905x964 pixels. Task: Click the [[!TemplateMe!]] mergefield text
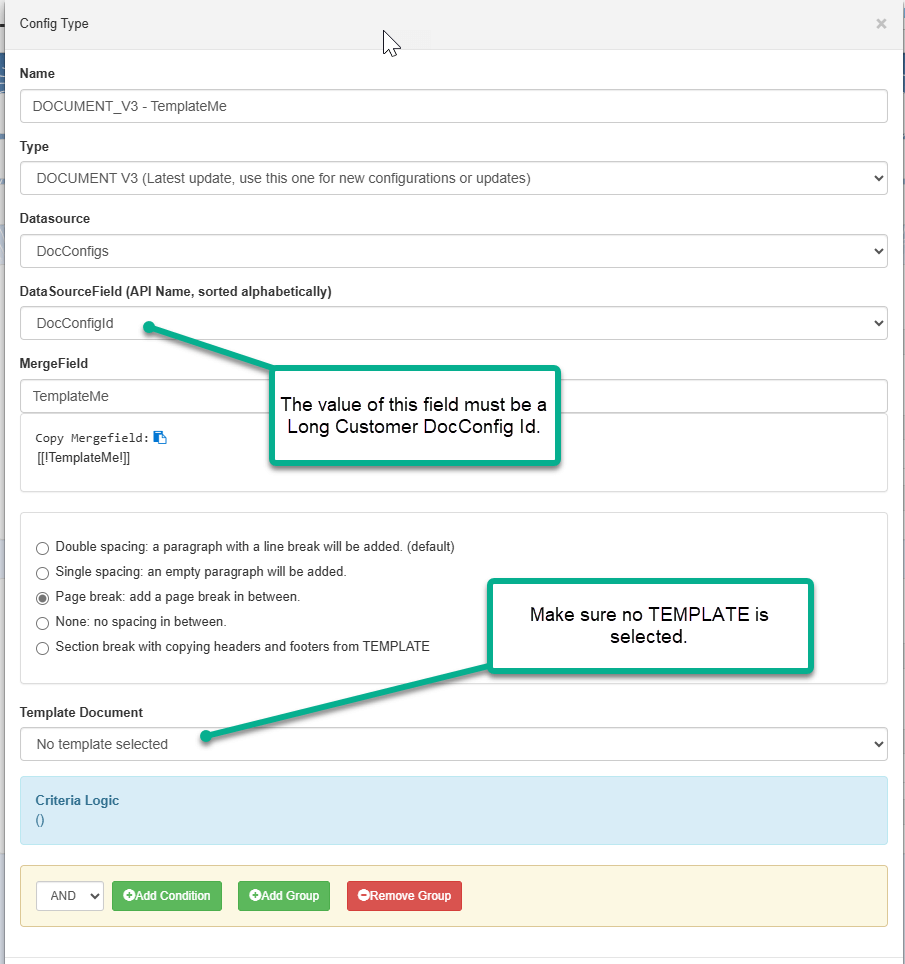tap(83, 457)
